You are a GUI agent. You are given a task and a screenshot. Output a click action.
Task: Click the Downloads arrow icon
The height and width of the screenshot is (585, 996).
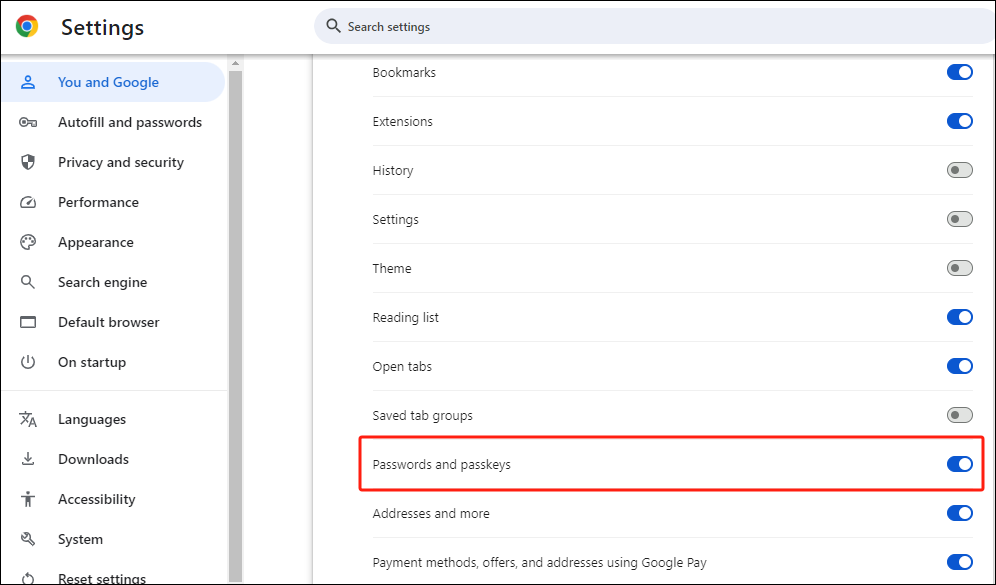[x=28, y=459]
